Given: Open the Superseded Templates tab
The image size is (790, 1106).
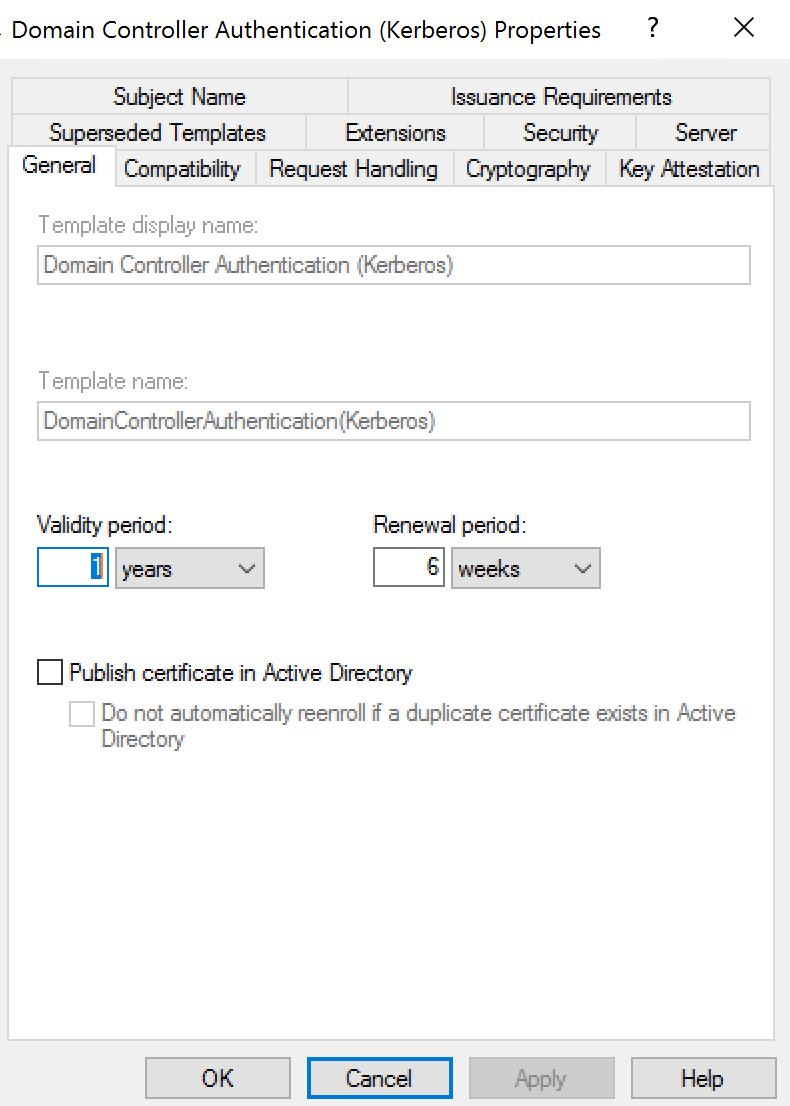Looking at the screenshot, I should [x=158, y=133].
